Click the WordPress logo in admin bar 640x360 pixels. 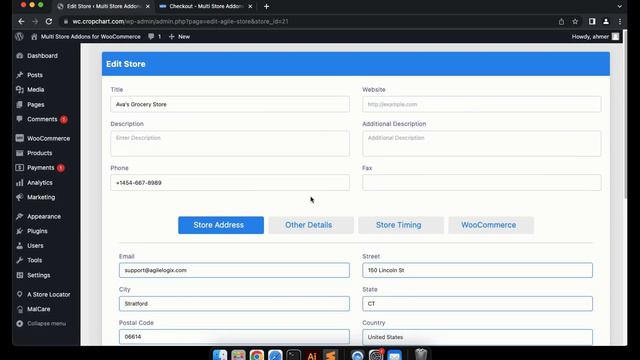pyautogui.click(x=19, y=36)
